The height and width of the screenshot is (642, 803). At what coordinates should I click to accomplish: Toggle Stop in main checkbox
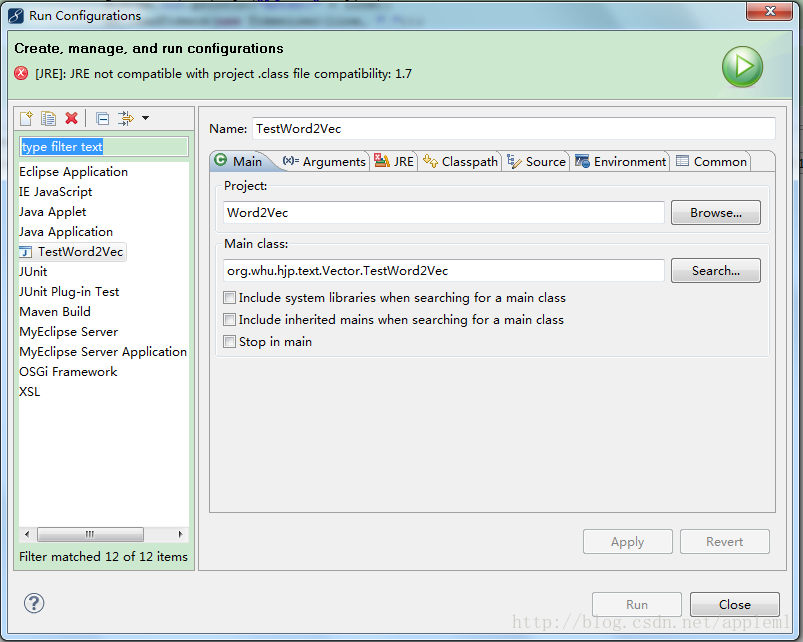pos(229,341)
